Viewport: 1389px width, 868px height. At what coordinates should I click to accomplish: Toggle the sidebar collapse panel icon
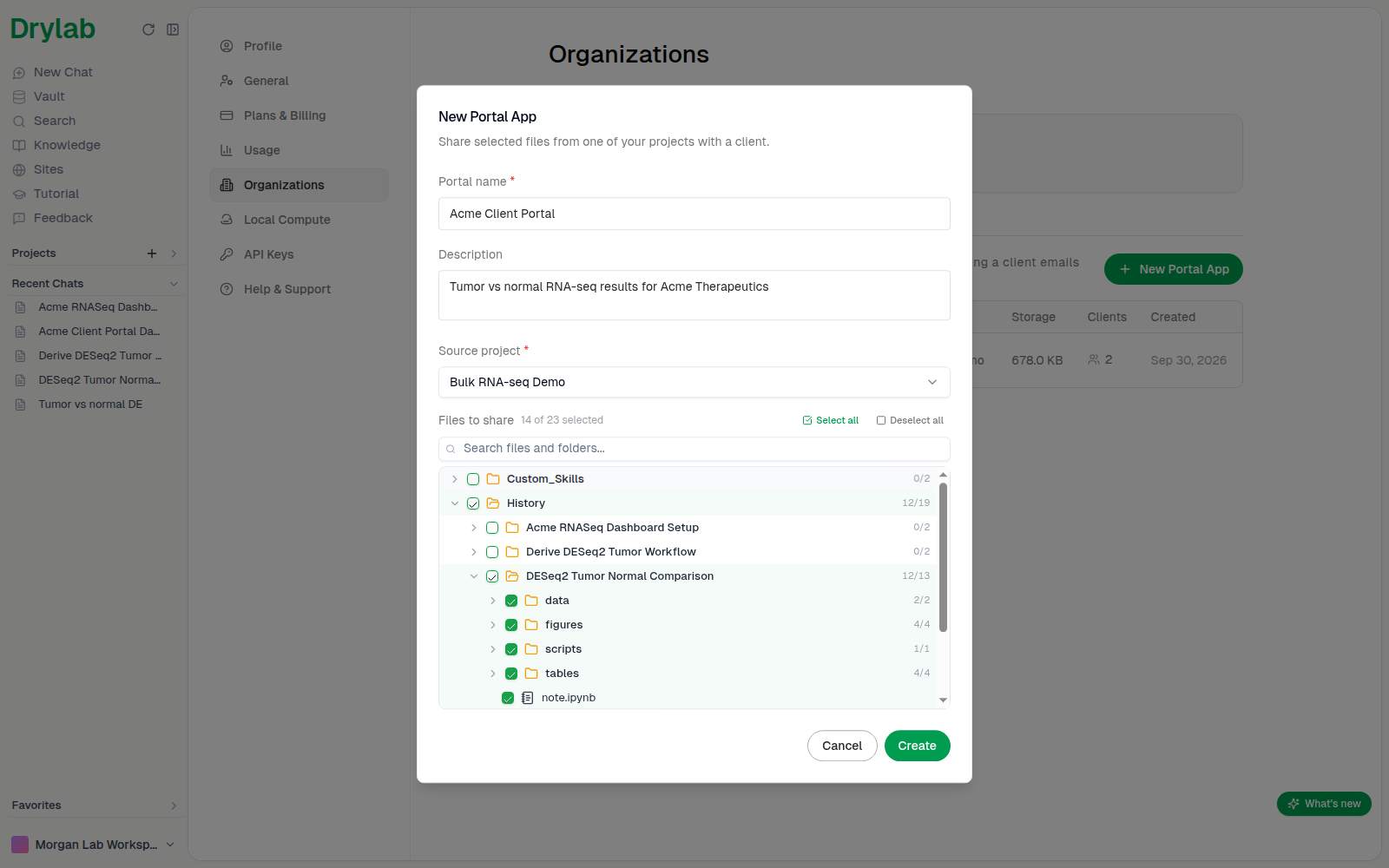173,30
